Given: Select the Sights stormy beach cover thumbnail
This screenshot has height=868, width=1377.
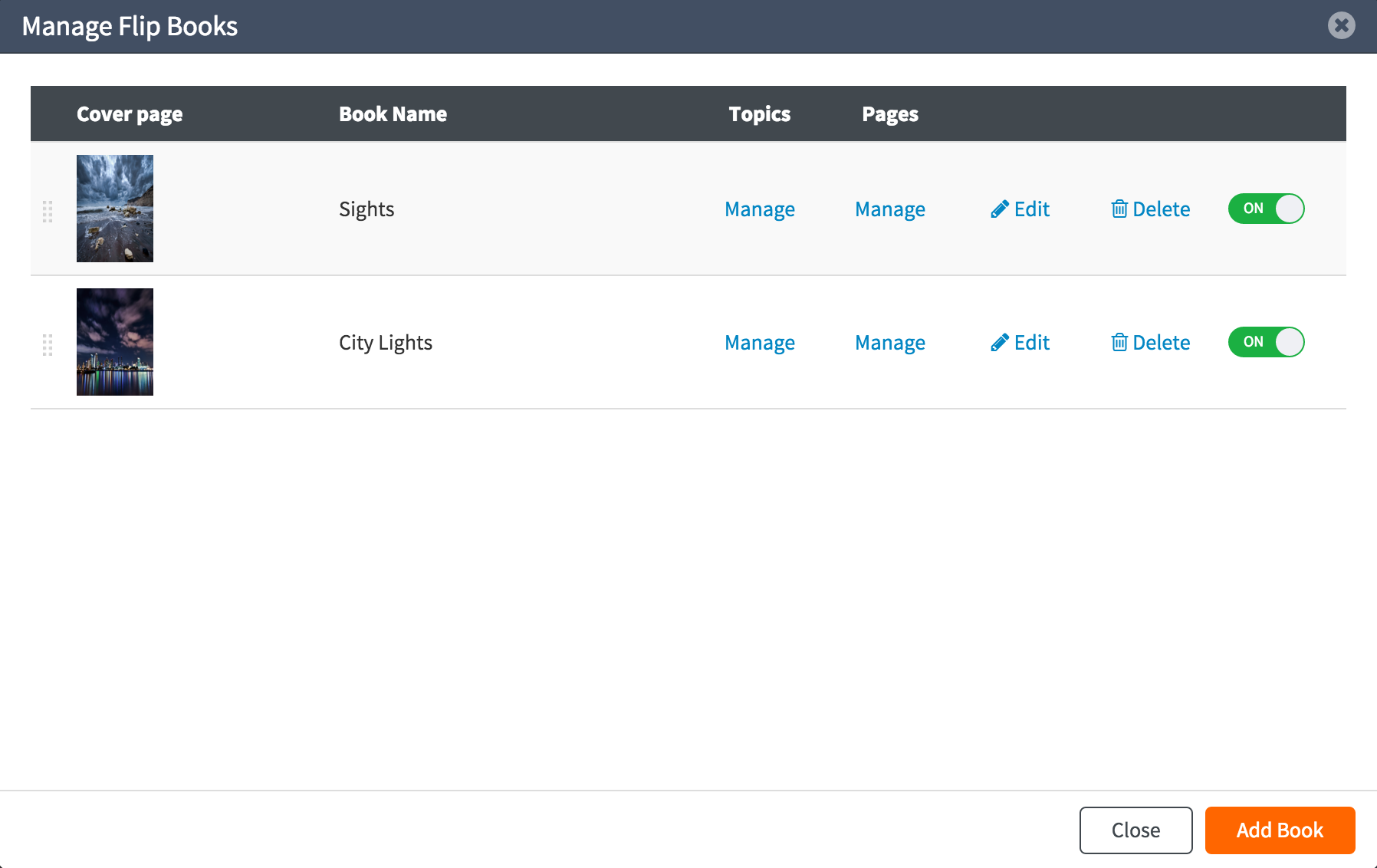Looking at the screenshot, I should point(115,209).
